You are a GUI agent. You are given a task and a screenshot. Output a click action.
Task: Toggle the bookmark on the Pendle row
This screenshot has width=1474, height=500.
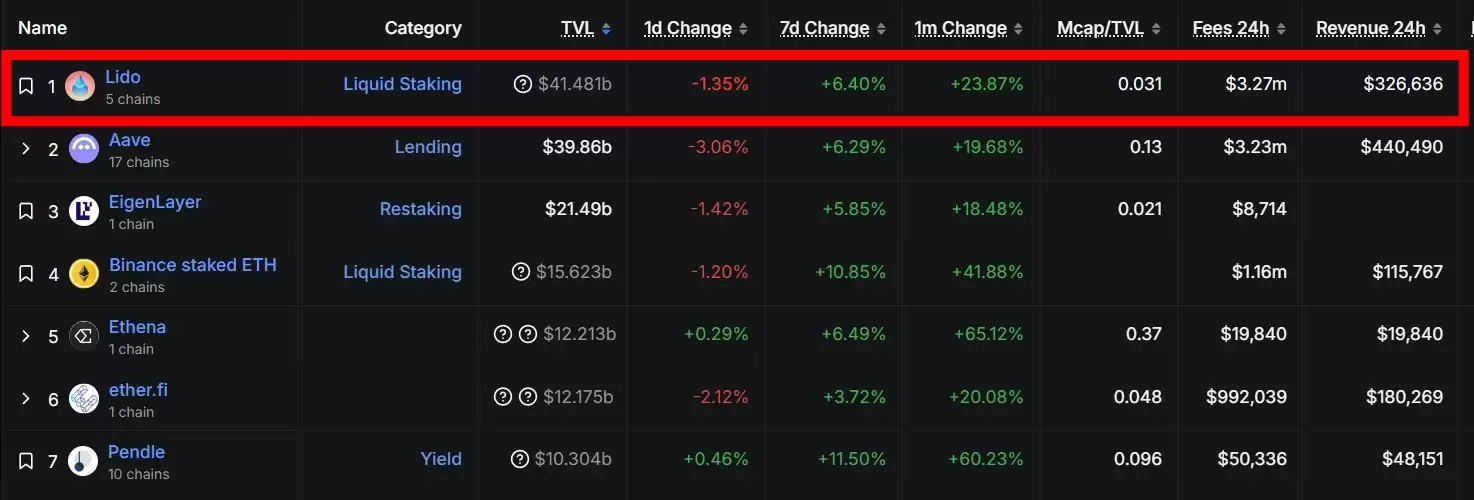pos(26,461)
